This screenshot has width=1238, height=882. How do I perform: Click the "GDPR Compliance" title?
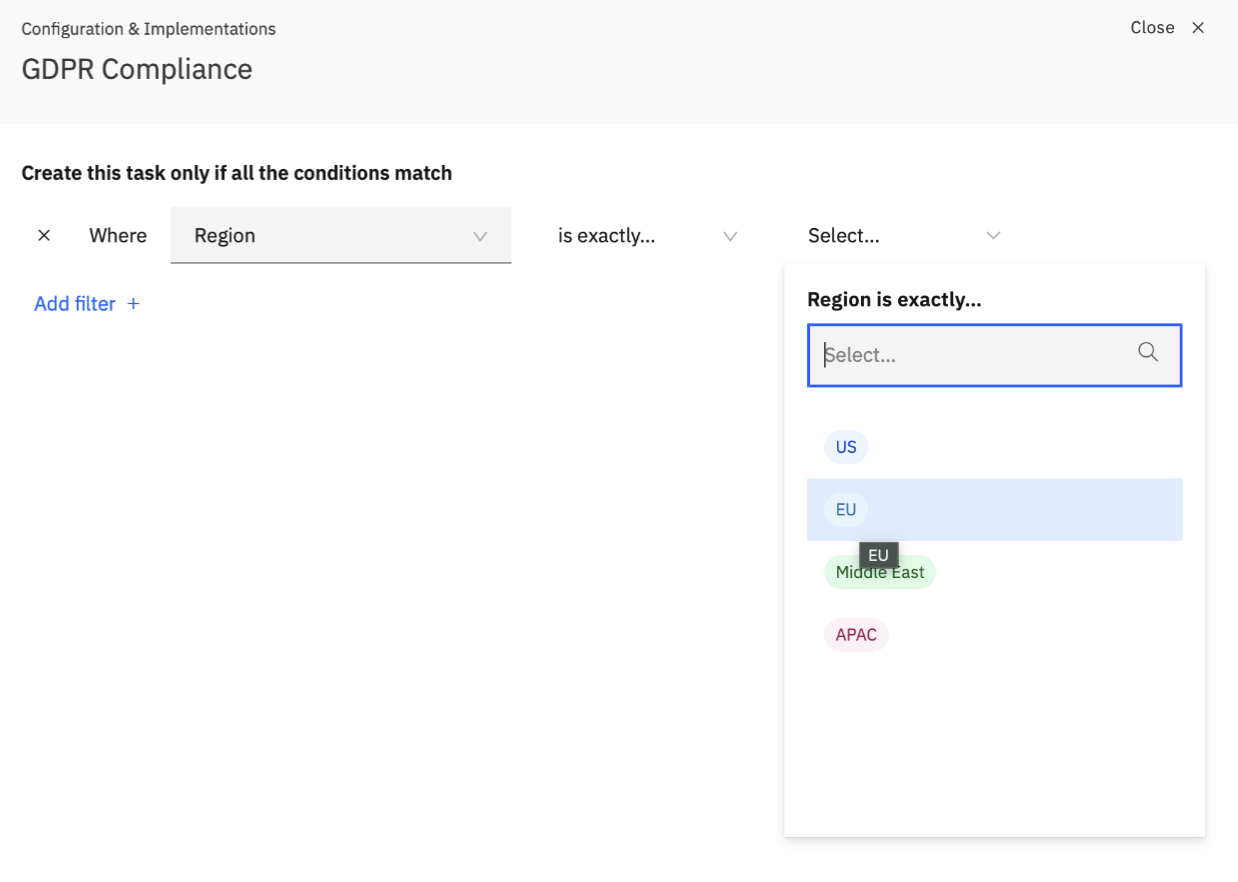(137, 69)
